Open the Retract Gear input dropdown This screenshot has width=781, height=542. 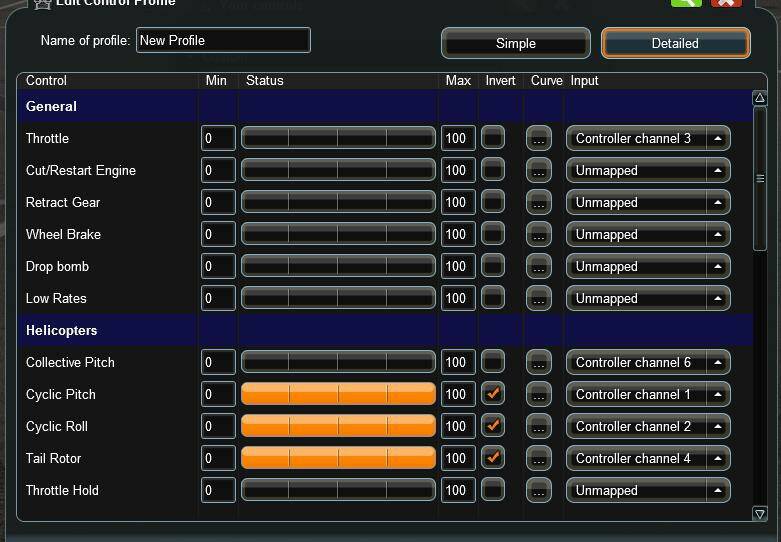[648, 203]
